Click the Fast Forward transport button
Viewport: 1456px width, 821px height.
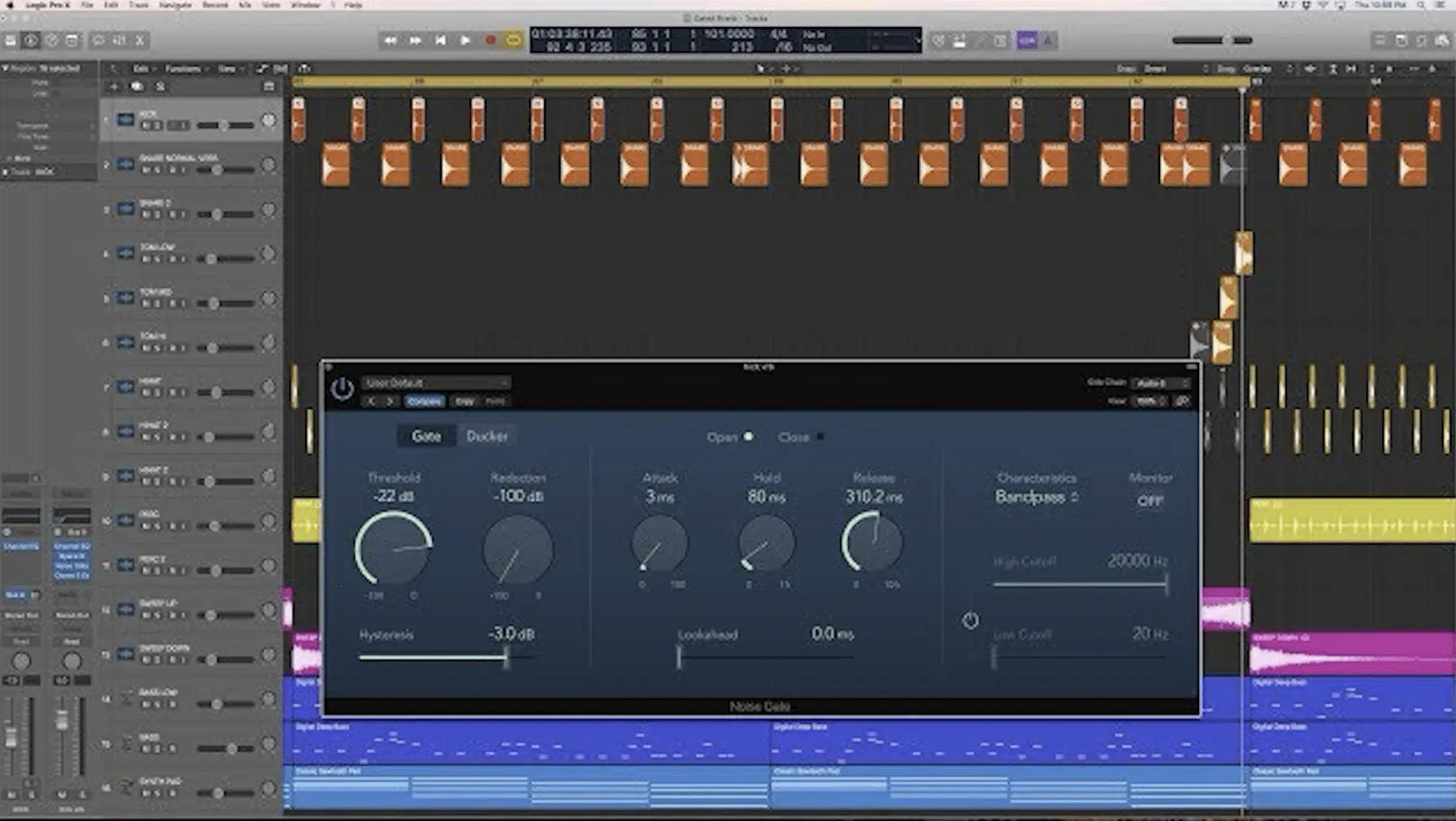click(x=415, y=40)
